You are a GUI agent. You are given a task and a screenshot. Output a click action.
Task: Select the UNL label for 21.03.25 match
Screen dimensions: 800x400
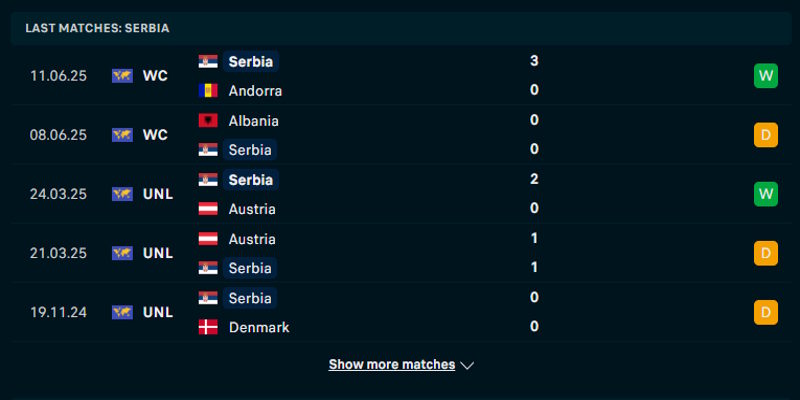click(x=158, y=253)
